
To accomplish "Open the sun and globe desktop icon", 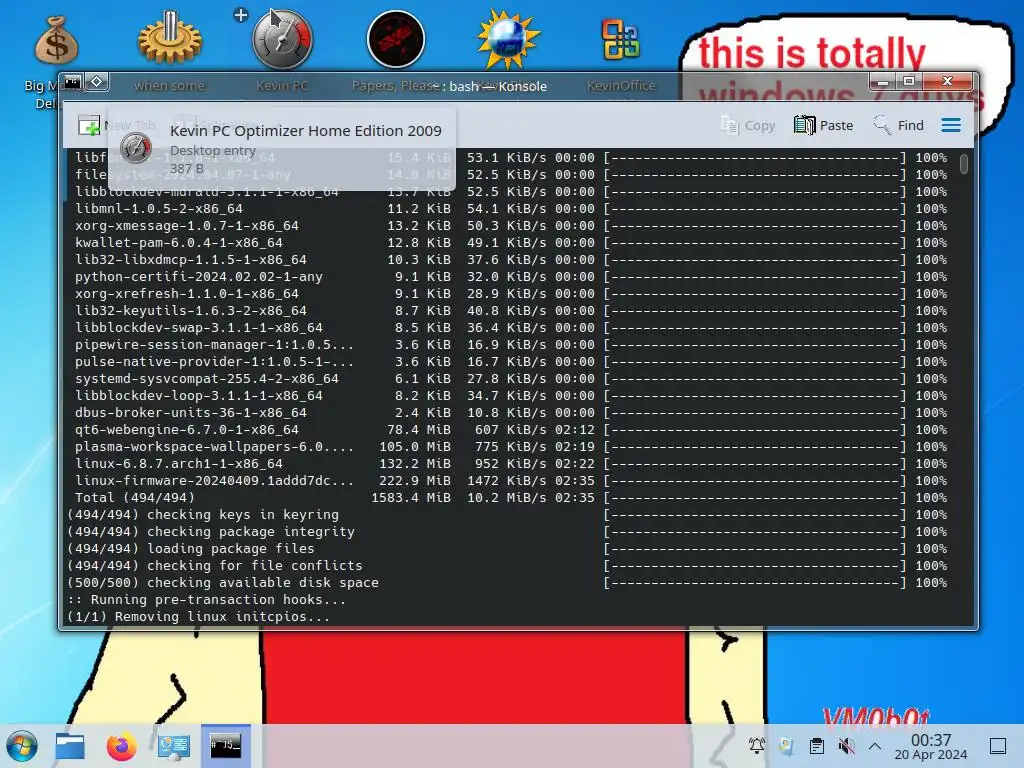I will click(x=508, y=39).
